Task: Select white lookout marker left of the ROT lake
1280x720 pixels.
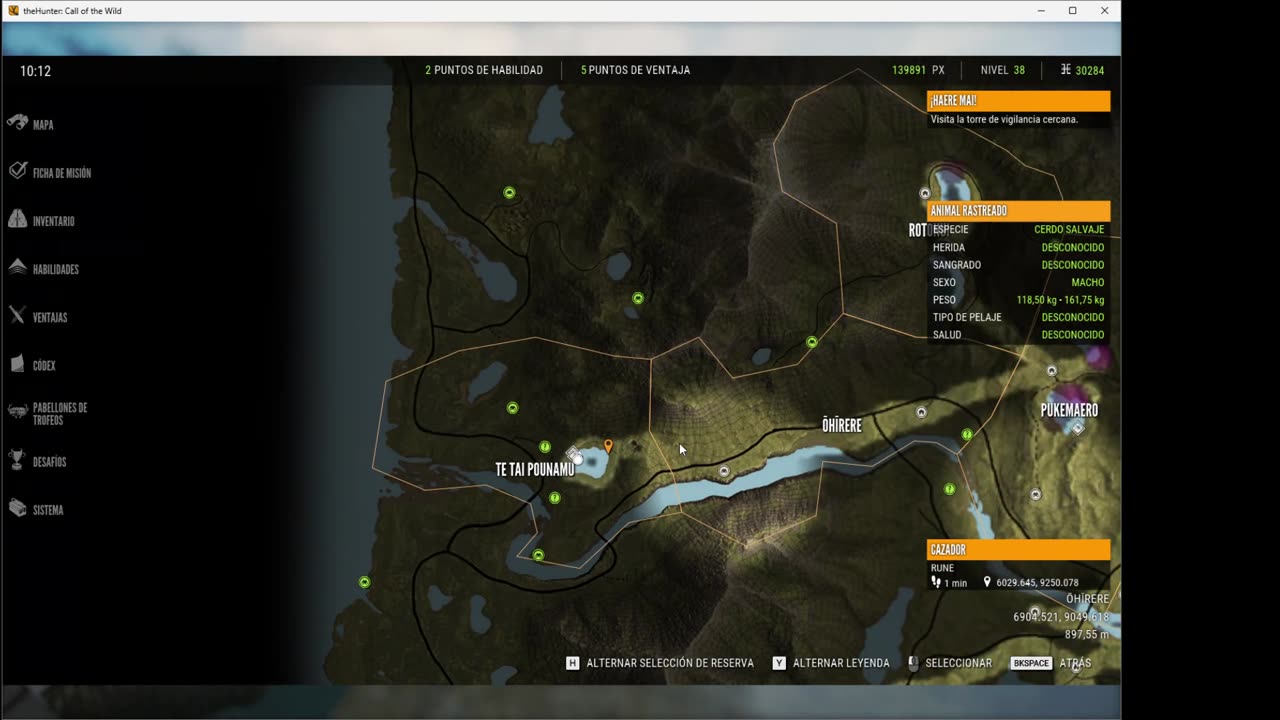Action: coord(925,193)
